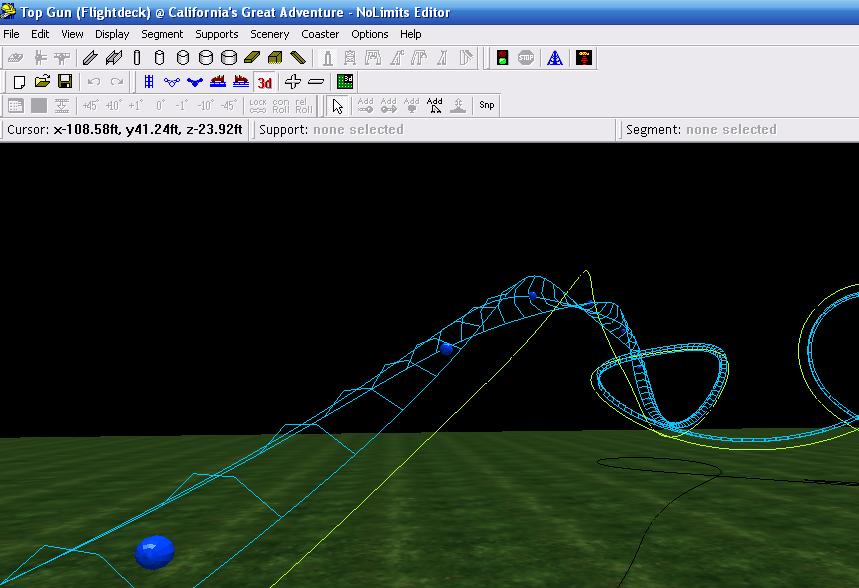Select the diagonal olive beam tool

(298, 58)
